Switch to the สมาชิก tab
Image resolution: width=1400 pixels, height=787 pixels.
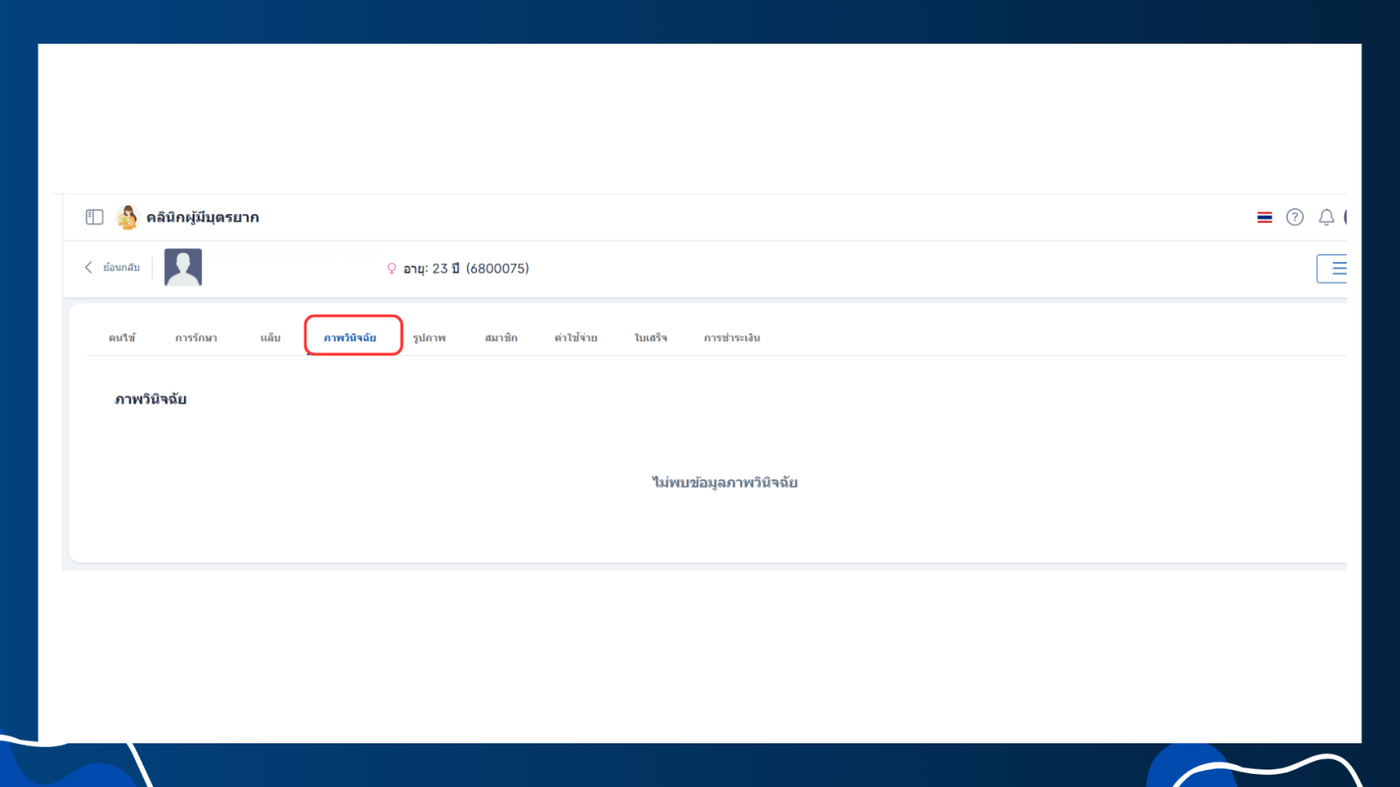pos(501,338)
